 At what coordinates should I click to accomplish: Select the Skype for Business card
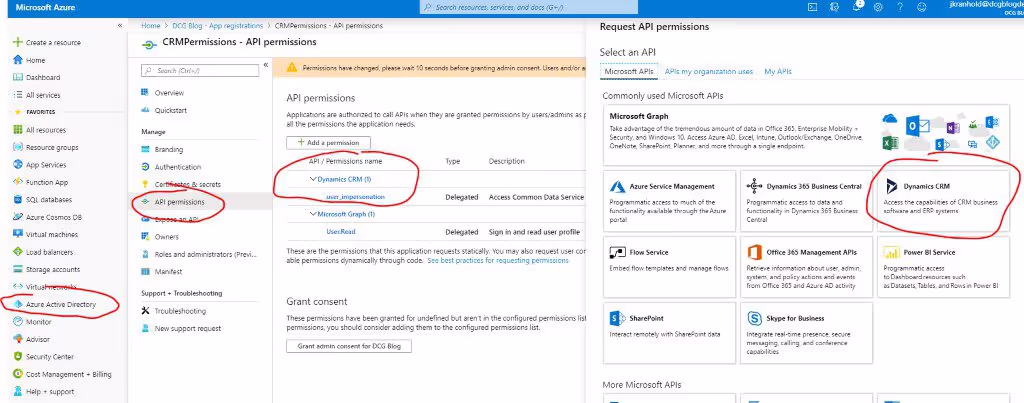click(807, 333)
